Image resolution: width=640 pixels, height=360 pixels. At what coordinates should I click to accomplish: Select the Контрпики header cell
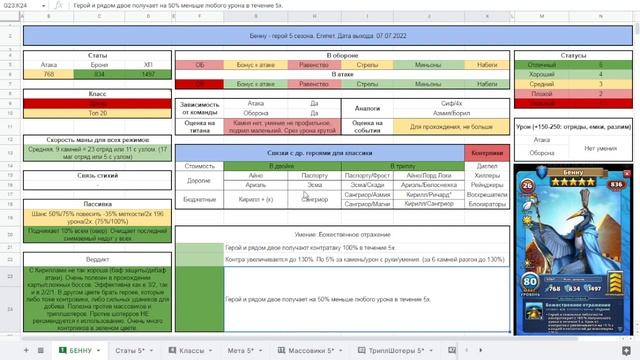[x=487, y=153]
